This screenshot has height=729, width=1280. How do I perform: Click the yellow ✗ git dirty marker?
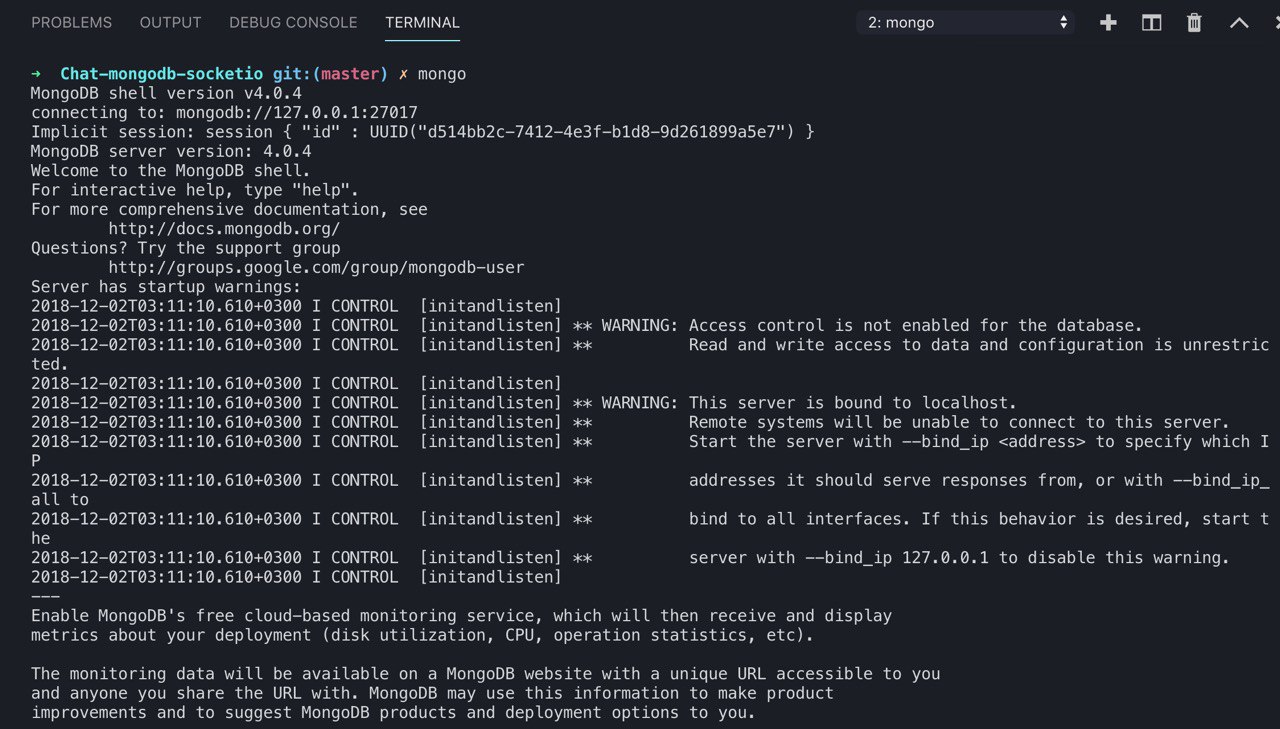[x=403, y=74]
